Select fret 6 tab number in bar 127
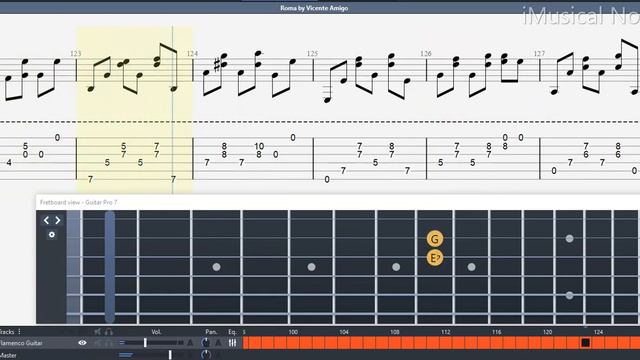 [x=586, y=155]
